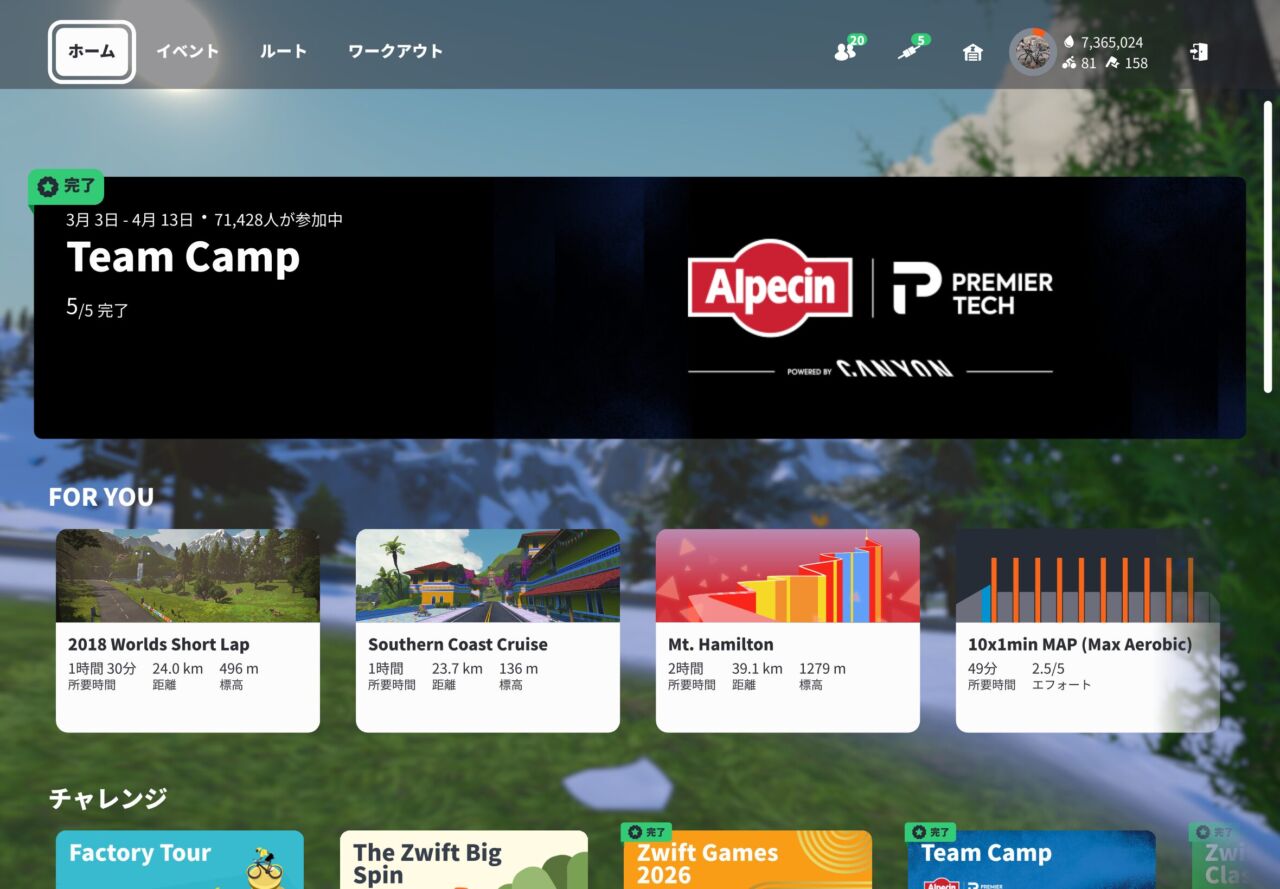Open the friends list icon with 20 badge

[846, 52]
